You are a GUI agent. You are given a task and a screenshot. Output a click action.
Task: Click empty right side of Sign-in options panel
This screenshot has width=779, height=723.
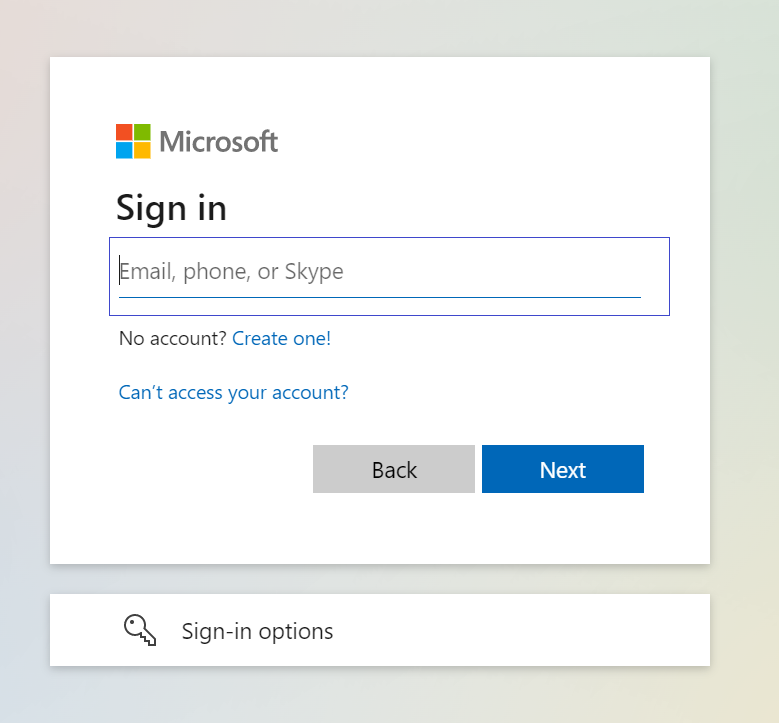pyautogui.click(x=546, y=630)
